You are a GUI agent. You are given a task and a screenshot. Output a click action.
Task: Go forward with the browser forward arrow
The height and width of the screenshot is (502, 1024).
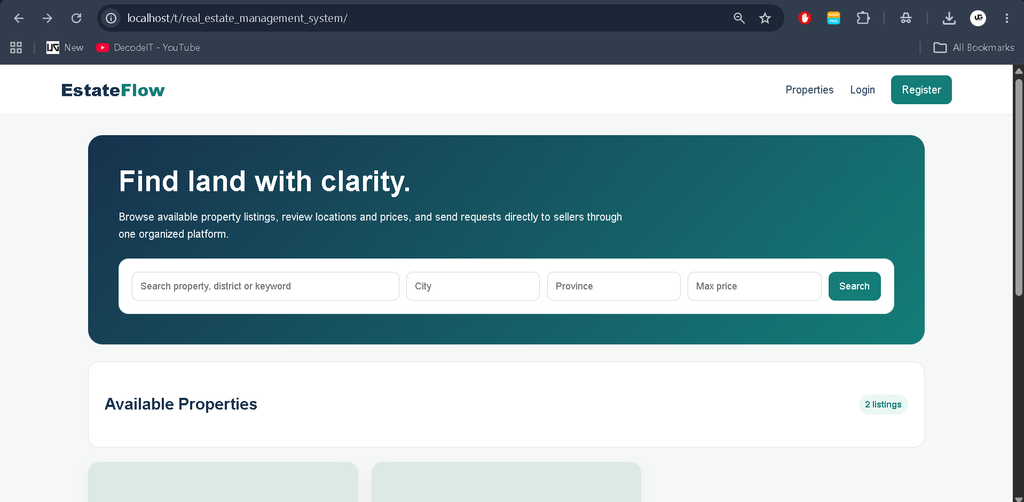click(47, 18)
